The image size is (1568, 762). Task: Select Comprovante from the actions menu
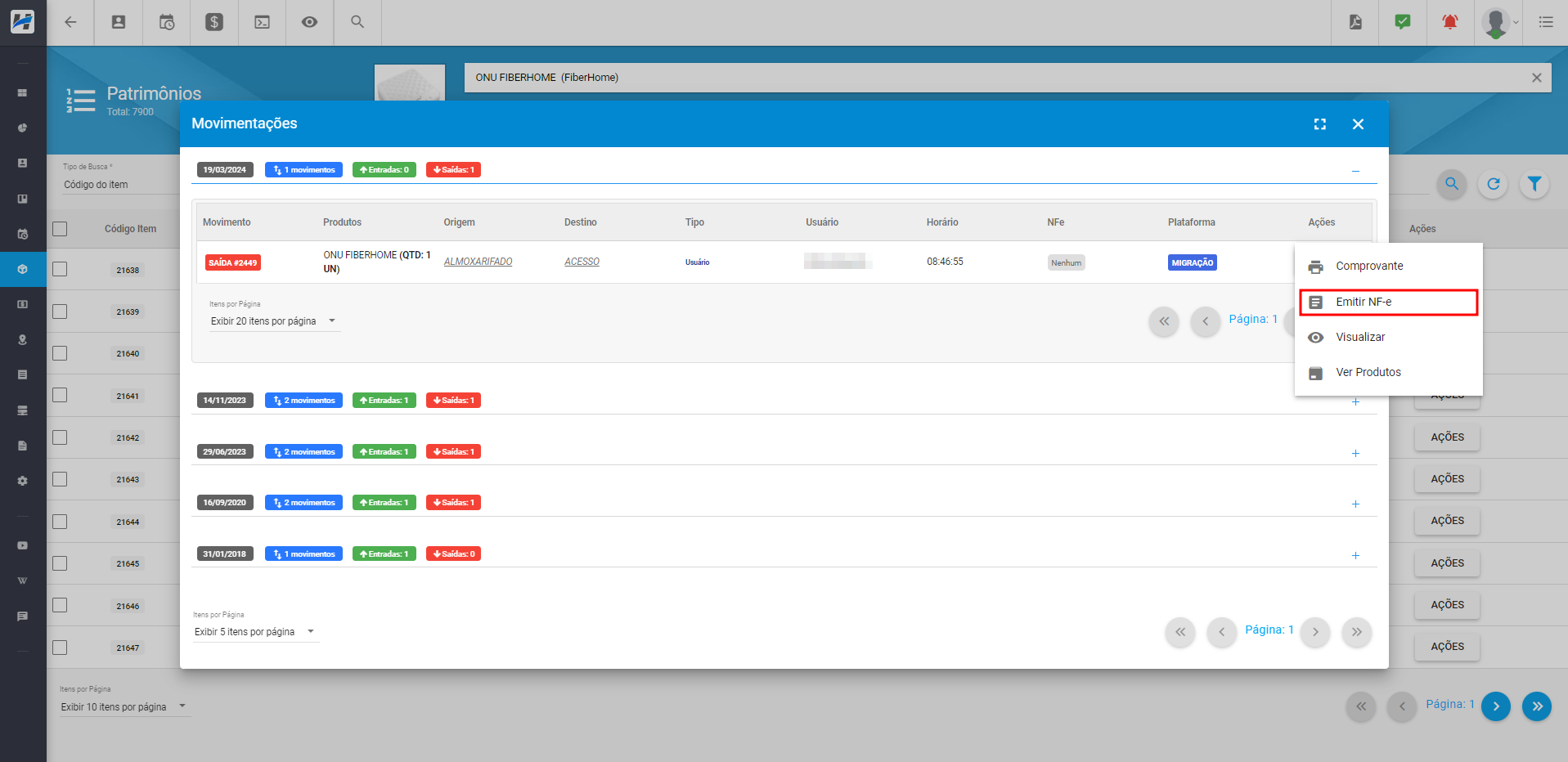pos(1389,267)
